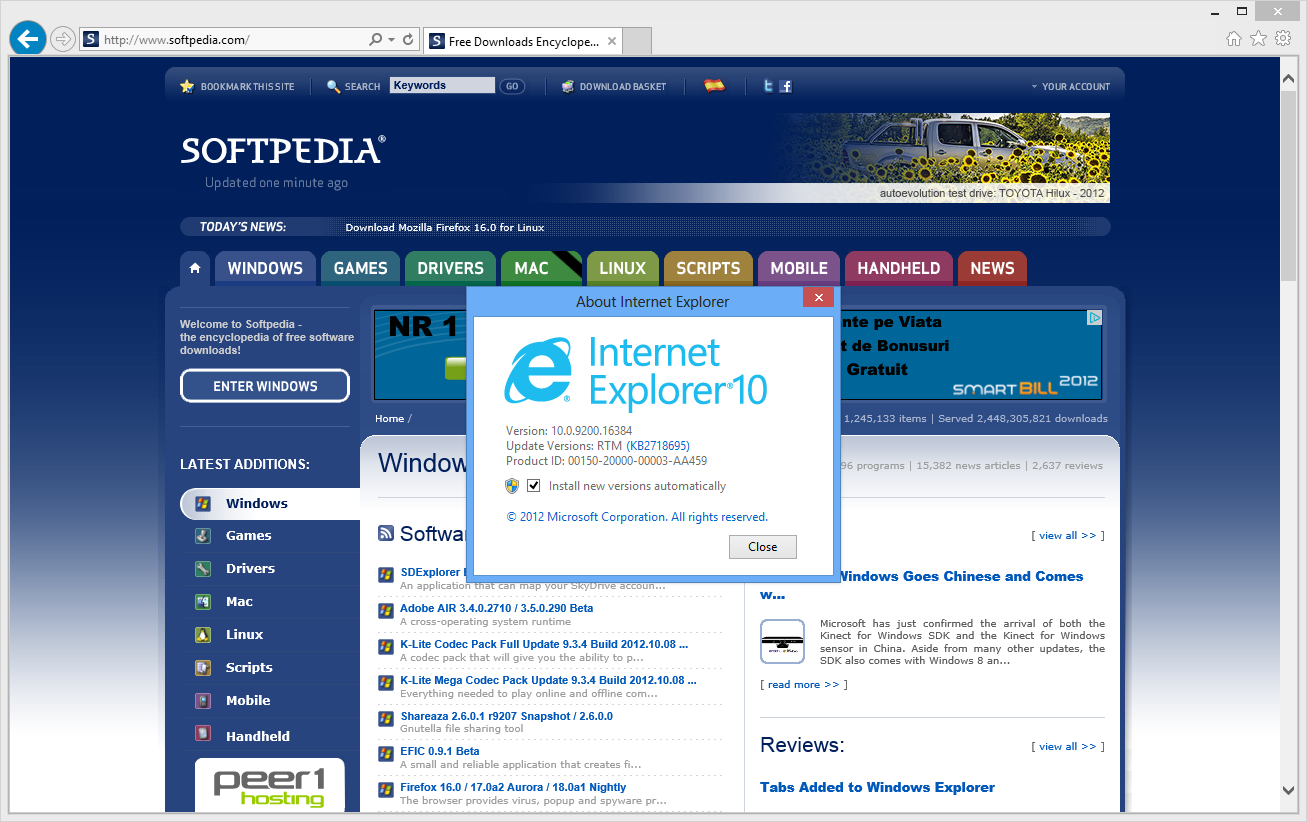This screenshot has height=822, width=1307.
Task: Open the WINDOWS navigation tab
Action: point(265,268)
